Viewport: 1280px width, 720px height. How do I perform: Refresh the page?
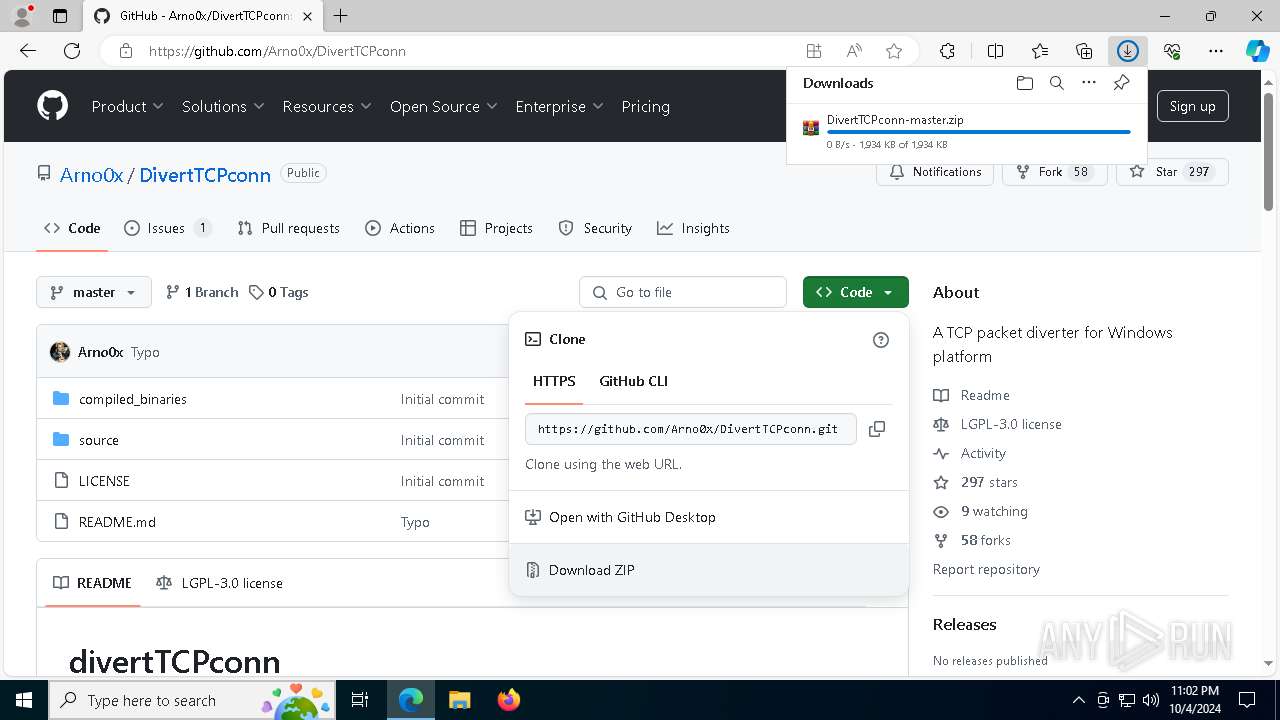coord(72,51)
